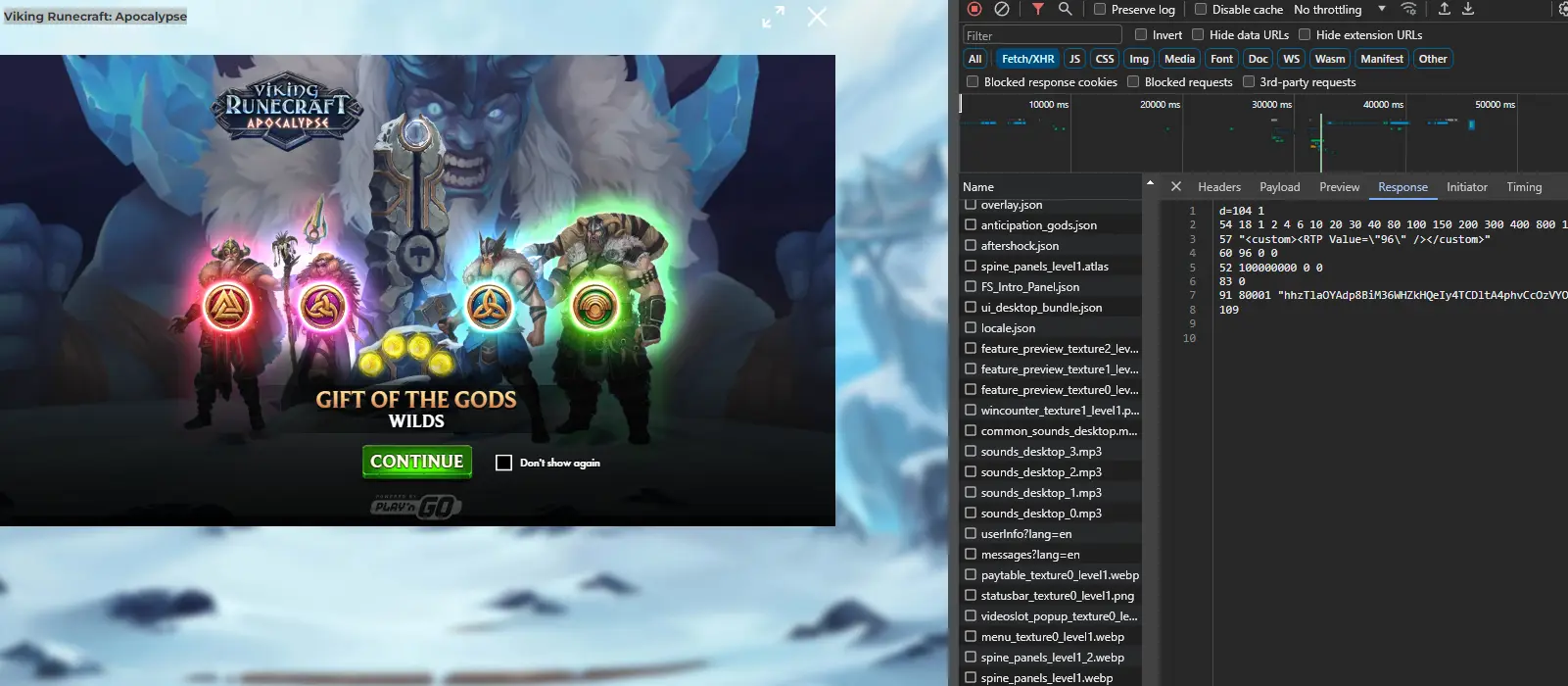1568x686 pixels.
Task: Toggle fullscreen for the game window
Action: pyautogui.click(x=774, y=17)
